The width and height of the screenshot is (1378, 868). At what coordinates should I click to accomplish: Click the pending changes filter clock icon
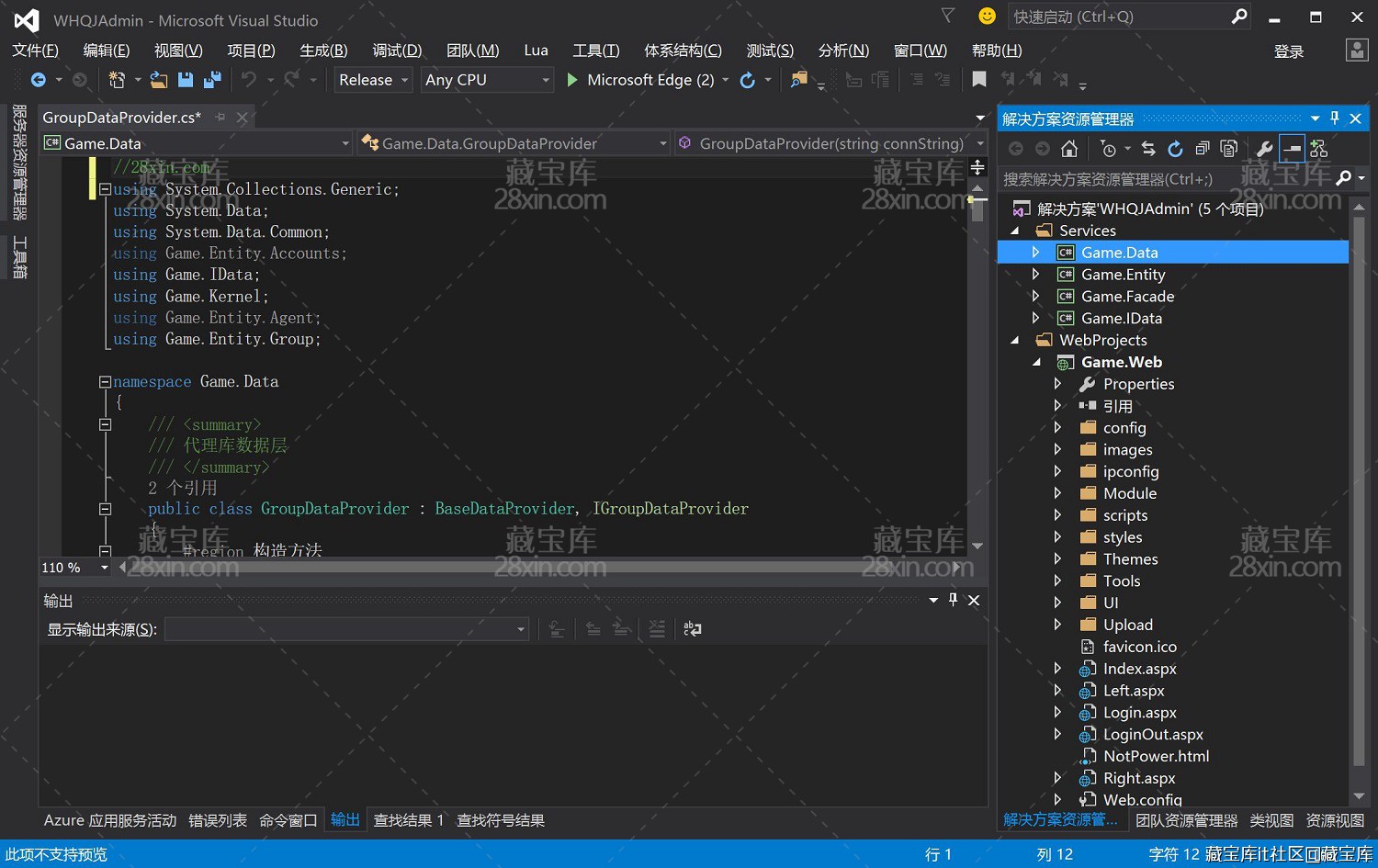click(1108, 149)
